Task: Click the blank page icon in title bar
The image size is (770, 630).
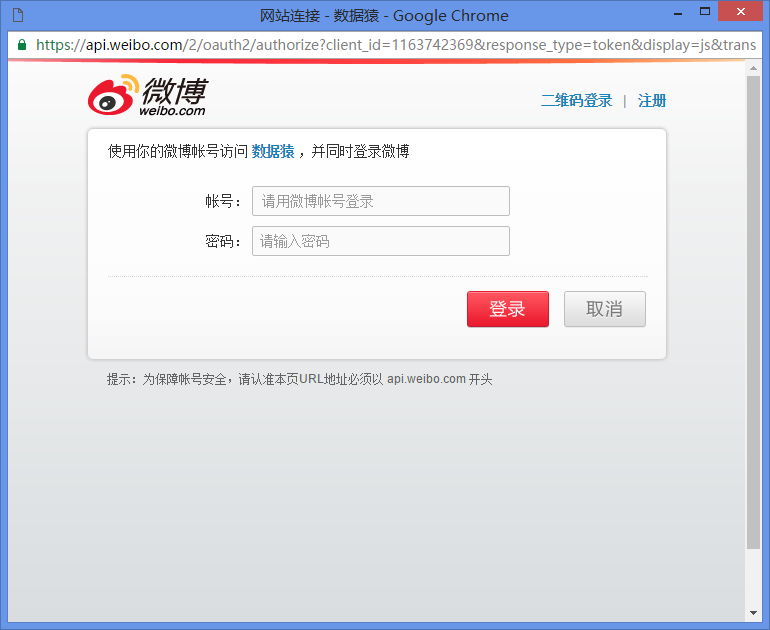Action: [x=18, y=15]
